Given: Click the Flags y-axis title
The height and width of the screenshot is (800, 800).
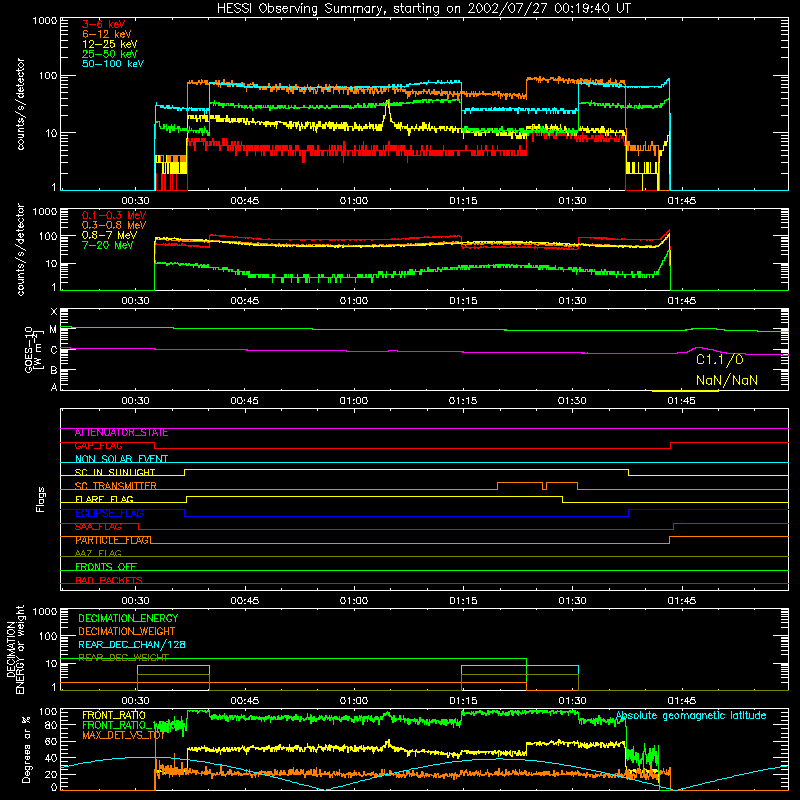Looking at the screenshot, I should tap(41, 499).
